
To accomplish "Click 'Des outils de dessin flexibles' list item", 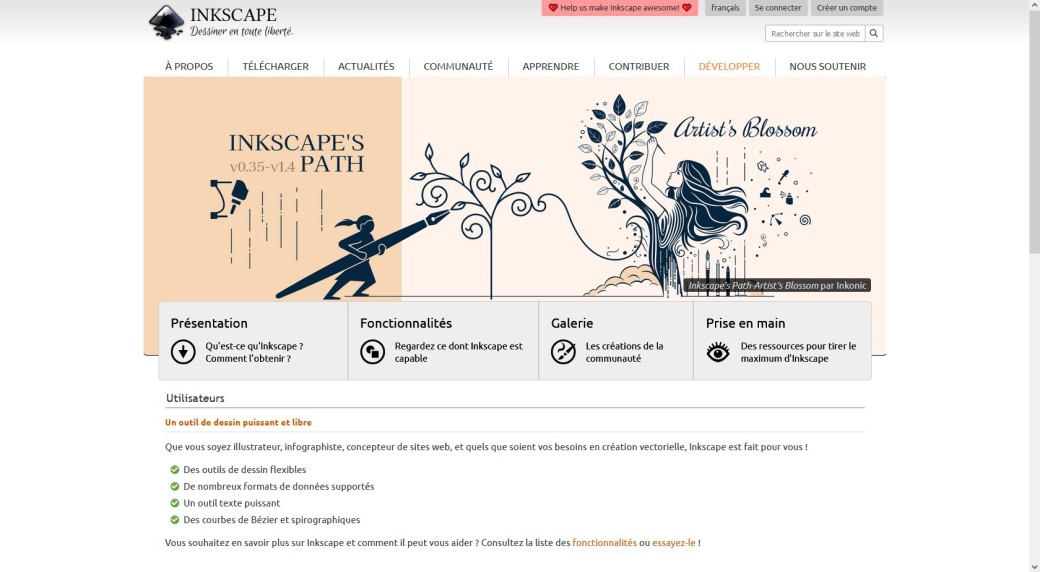I will pos(245,470).
